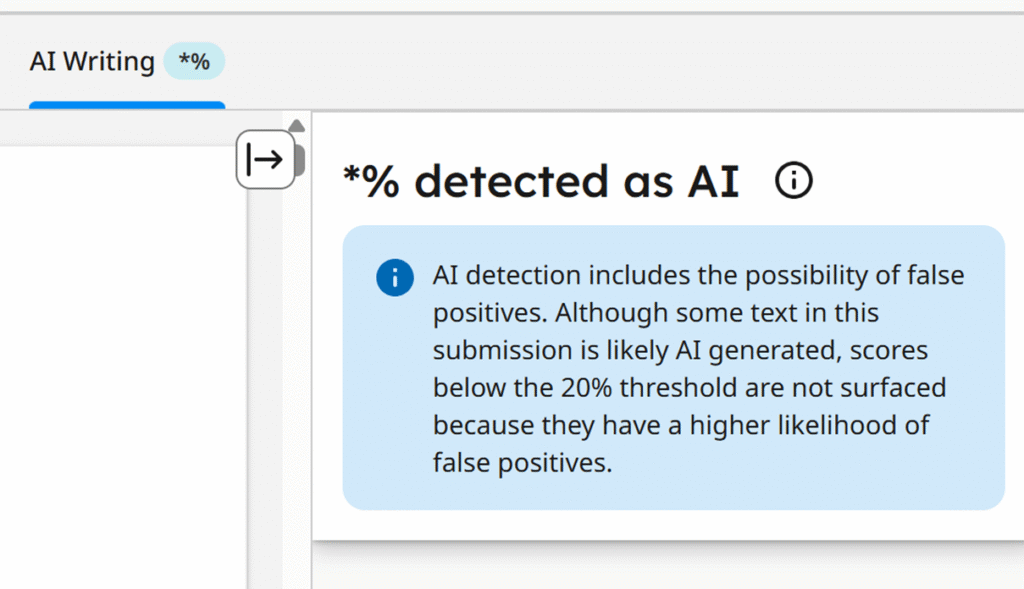This screenshot has width=1024, height=589.
Task: Click the scrollbar track below the thumb
Action: pyautogui.click(x=296, y=400)
